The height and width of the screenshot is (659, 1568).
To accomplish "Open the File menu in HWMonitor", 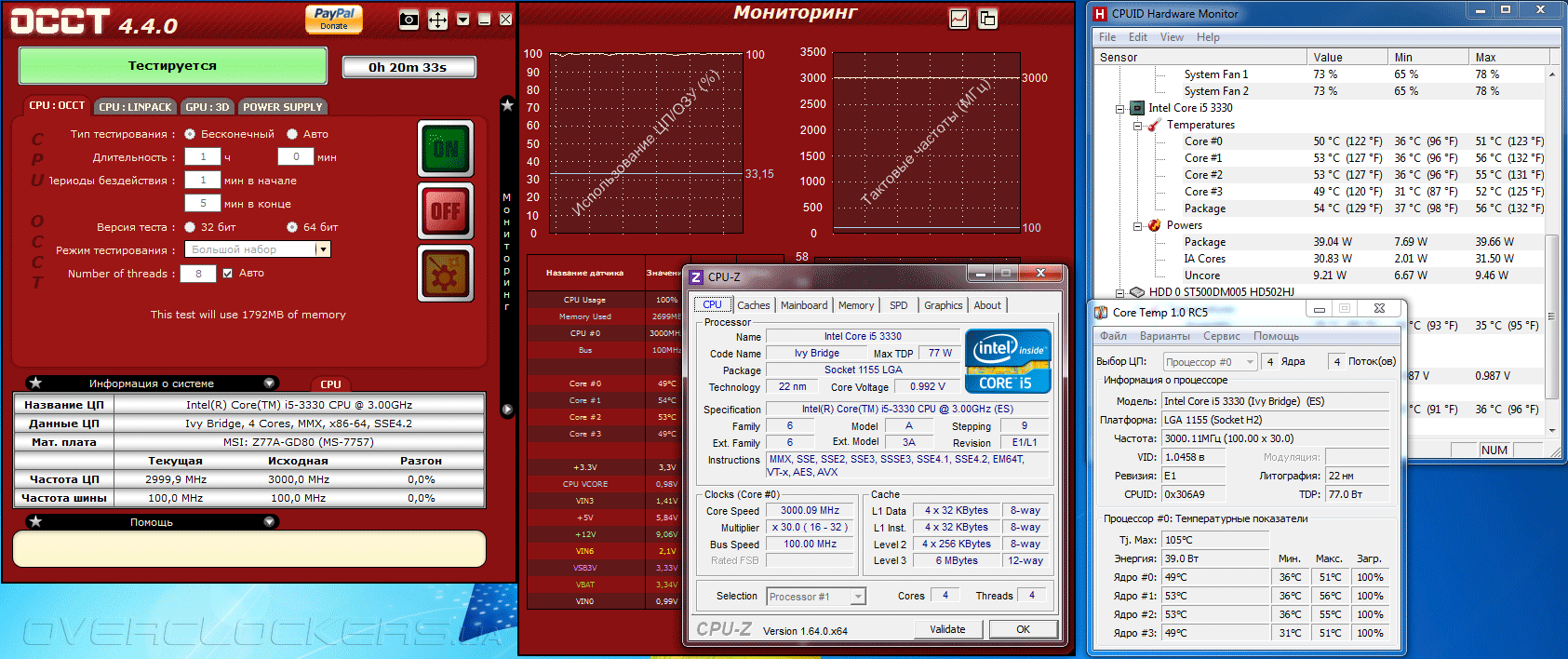I will point(1107,37).
